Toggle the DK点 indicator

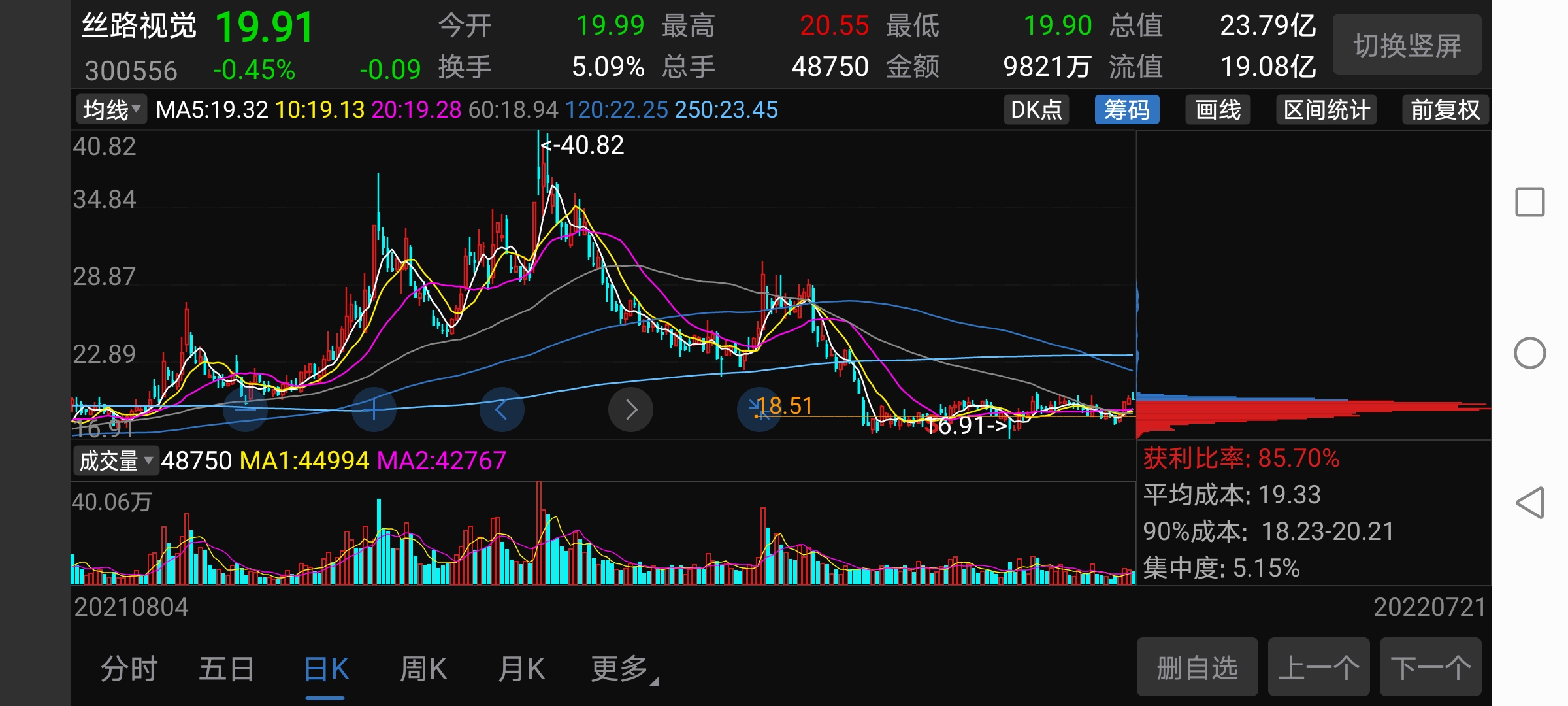1036,110
